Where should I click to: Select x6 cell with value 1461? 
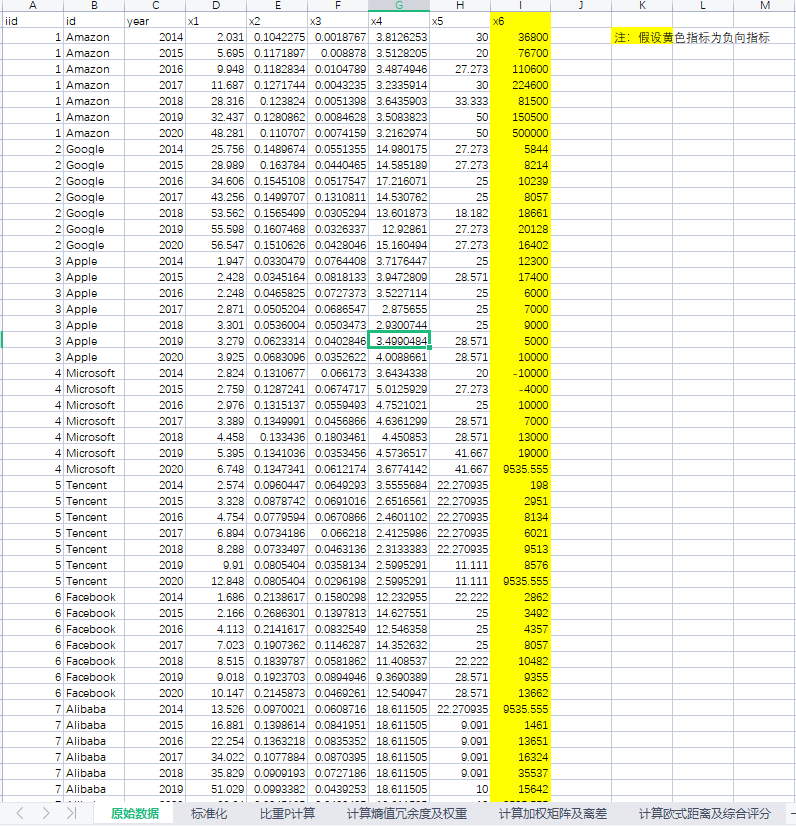pos(520,725)
